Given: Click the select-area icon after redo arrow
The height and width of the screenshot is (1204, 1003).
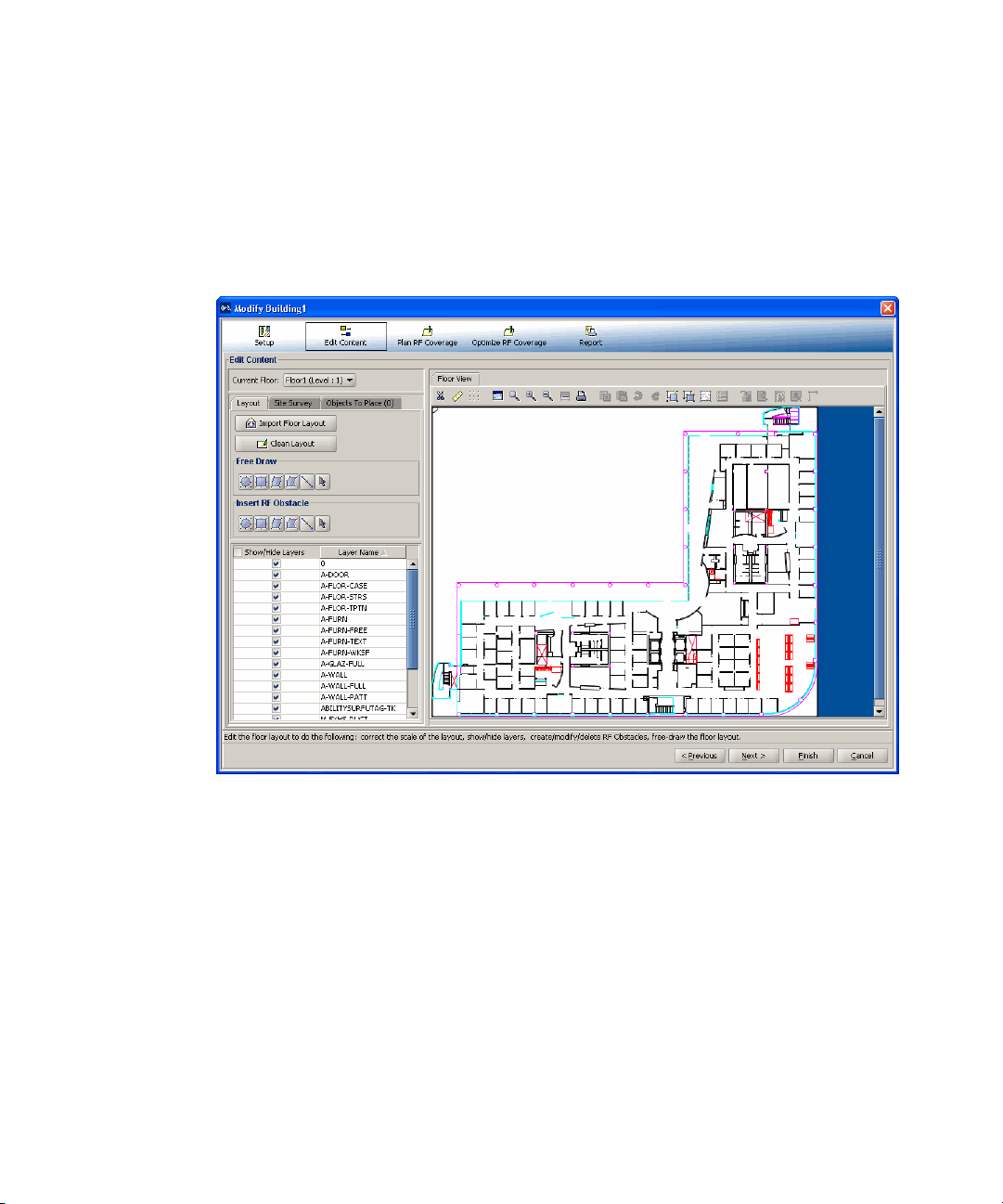Looking at the screenshot, I should click(672, 396).
